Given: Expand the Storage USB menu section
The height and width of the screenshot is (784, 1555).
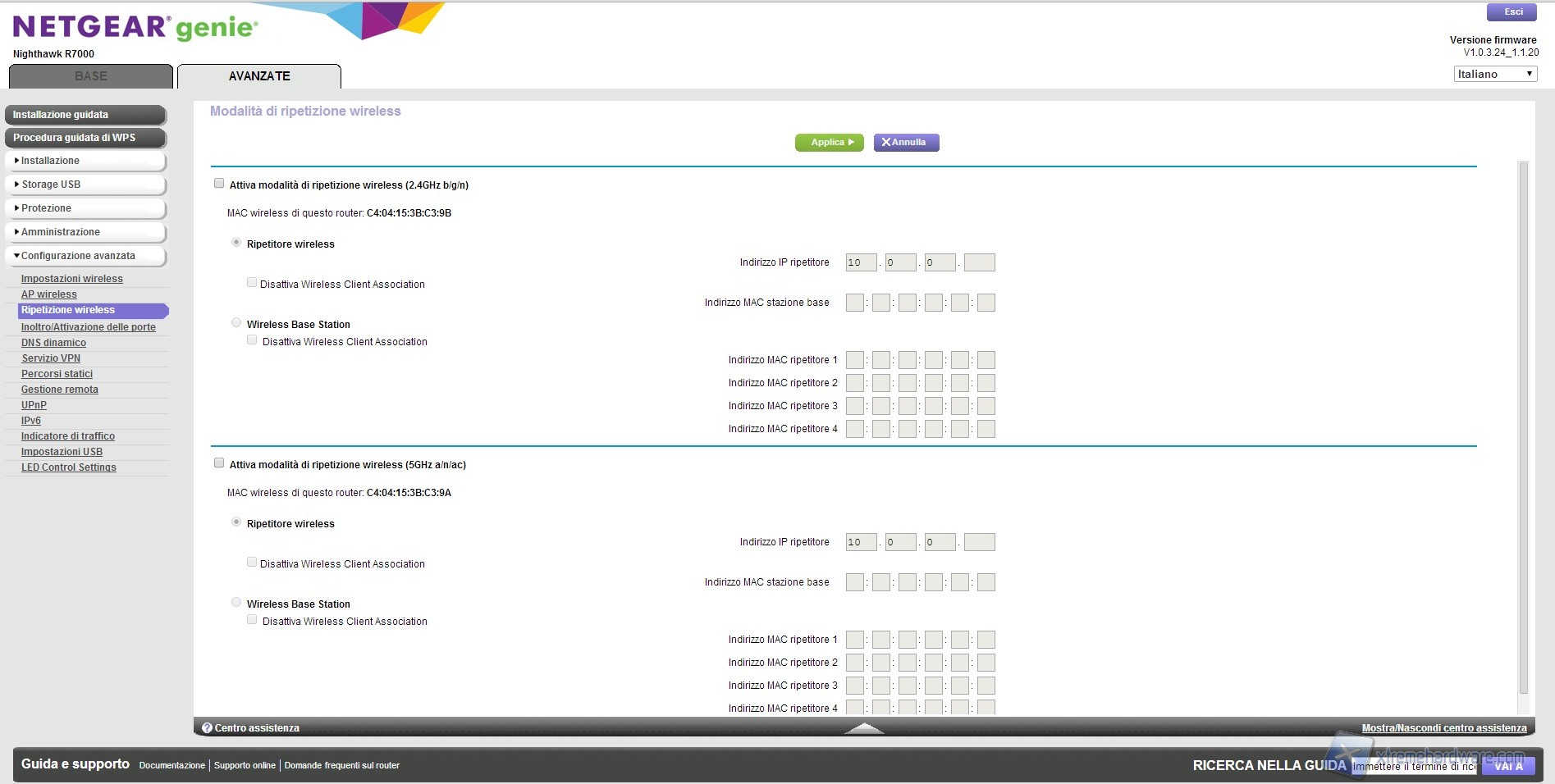Looking at the screenshot, I should [85, 185].
